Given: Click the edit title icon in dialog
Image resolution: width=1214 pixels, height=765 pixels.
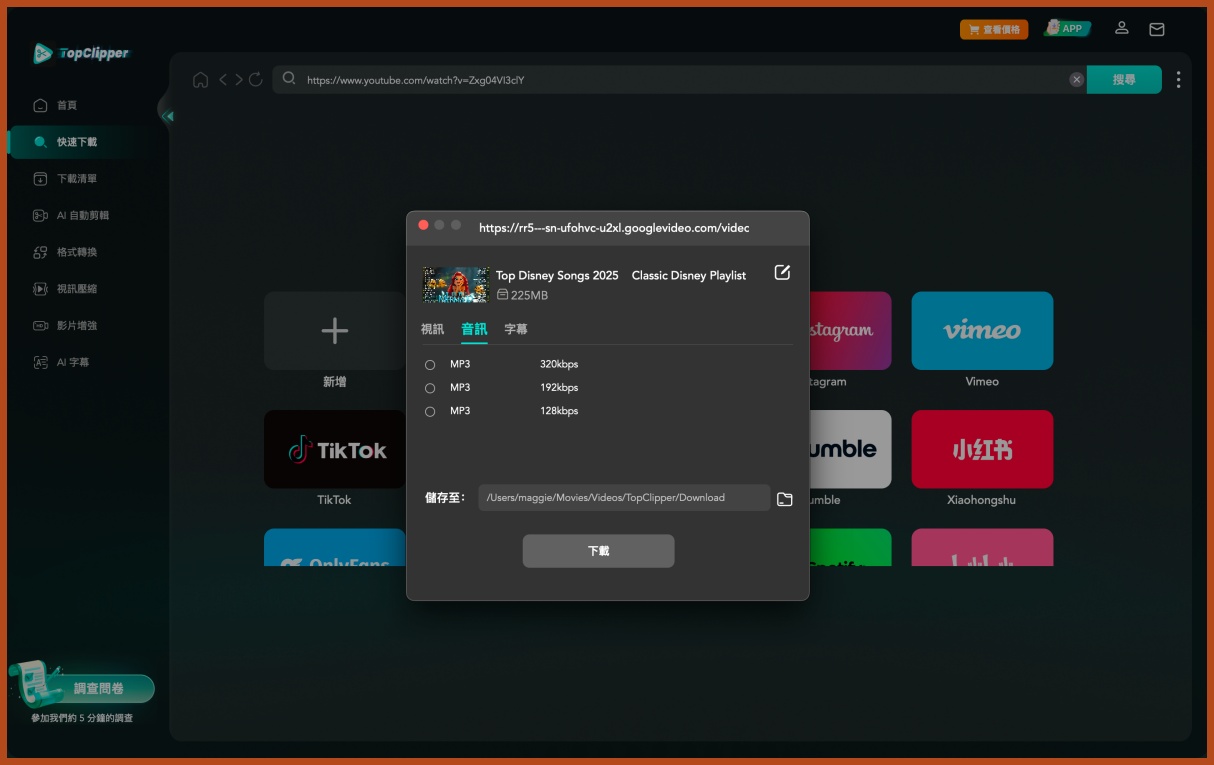Looking at the screenshot, I should pos(782,273).
